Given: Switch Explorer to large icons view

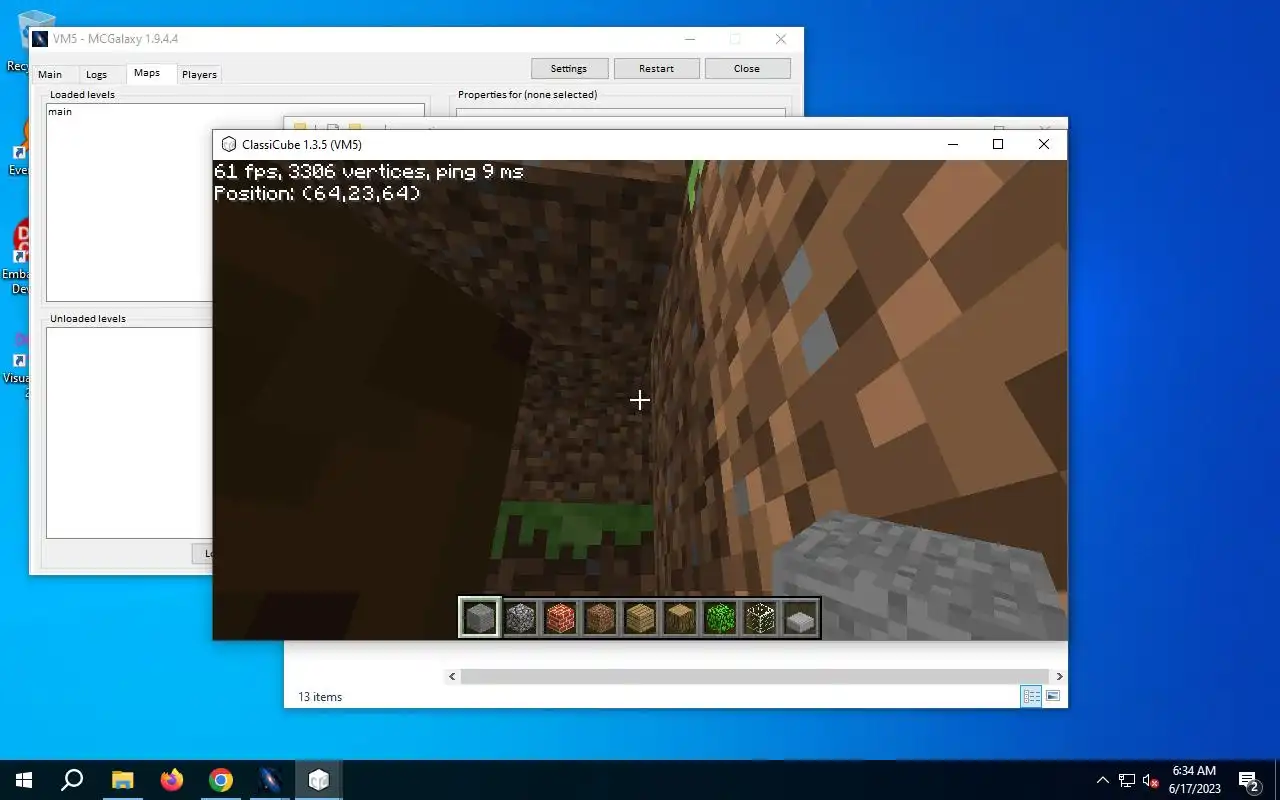Looking at the screenshot, I should click(1052, 696).
